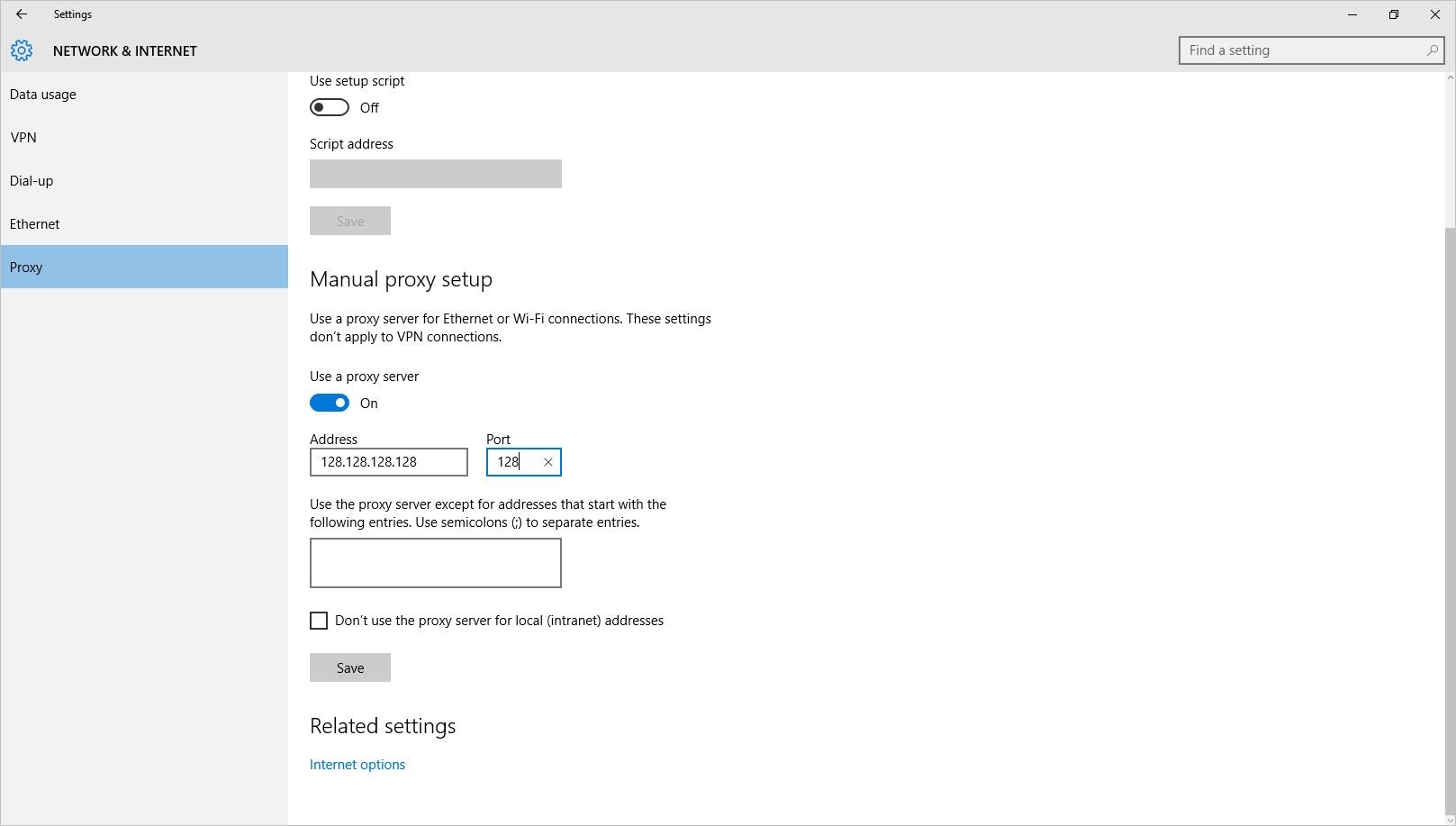Switch to the VPN settings page
The height and width of the screenshot is (826, 1456).
point(23,137)
